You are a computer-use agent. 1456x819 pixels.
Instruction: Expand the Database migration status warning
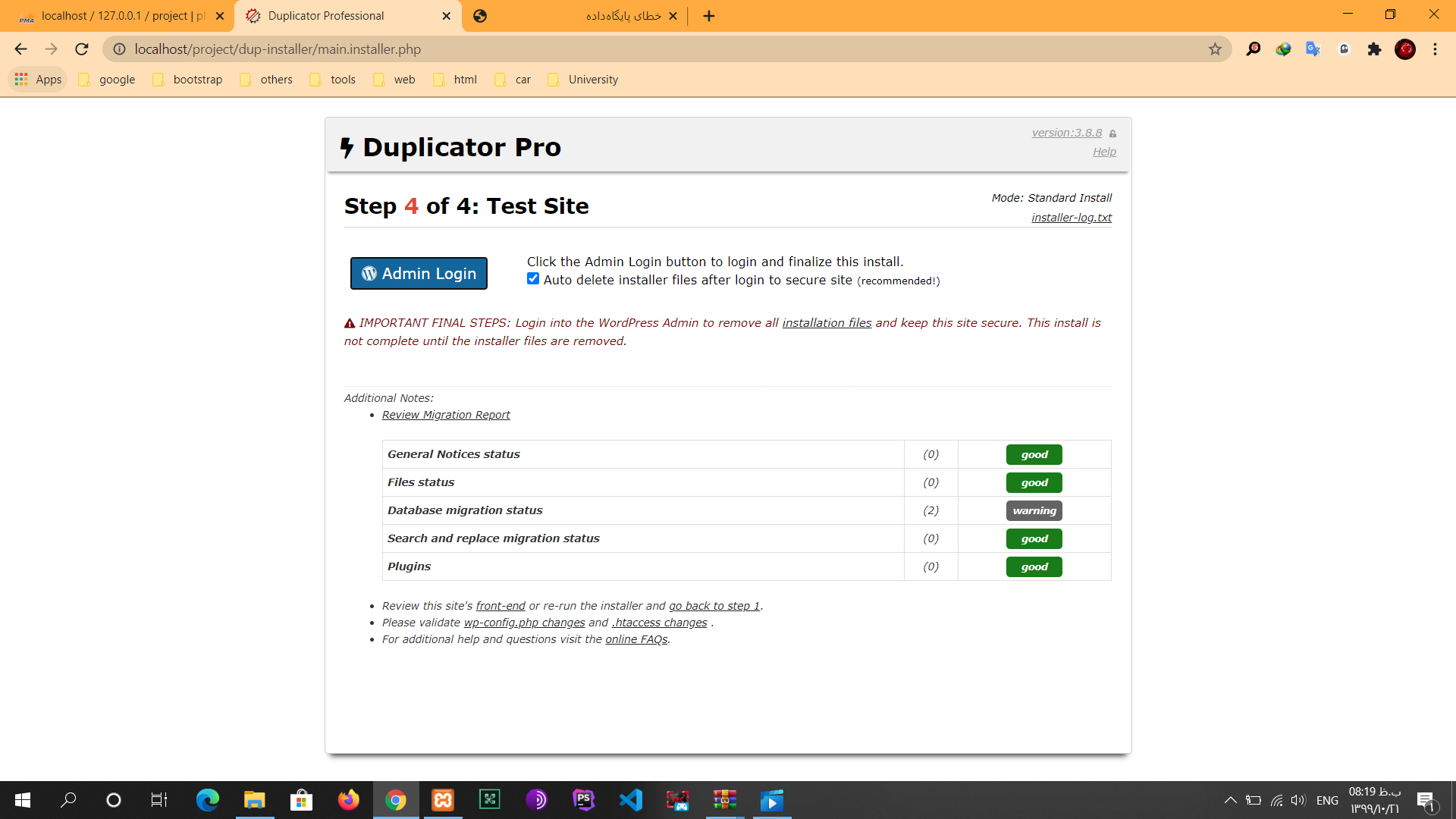coord(1034,510)
